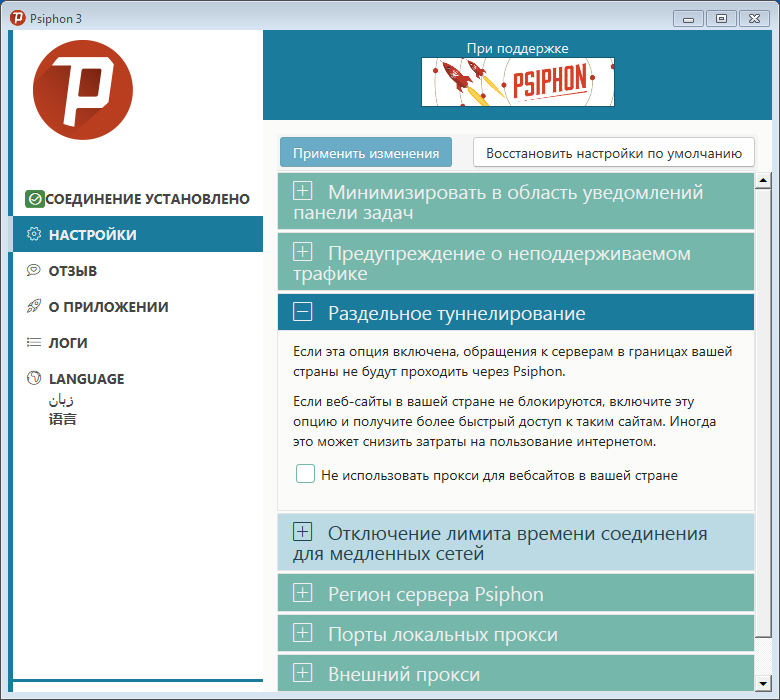Click the globe icon next to Language
Screen dimensions: 780x700
(34, 379)
